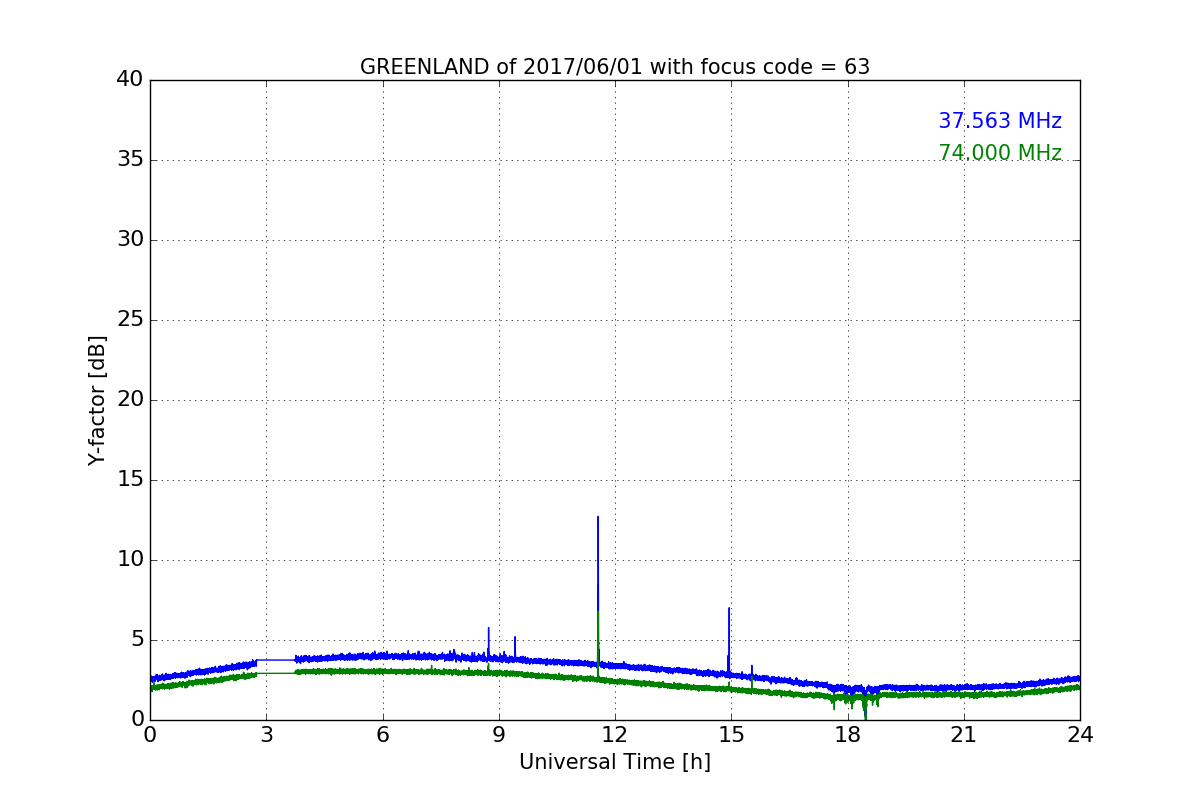Image resolution: width=1200 pixels, height=800 pixels.
Task: Click the blue spike just before 9 hours
Action: point(488,642)
